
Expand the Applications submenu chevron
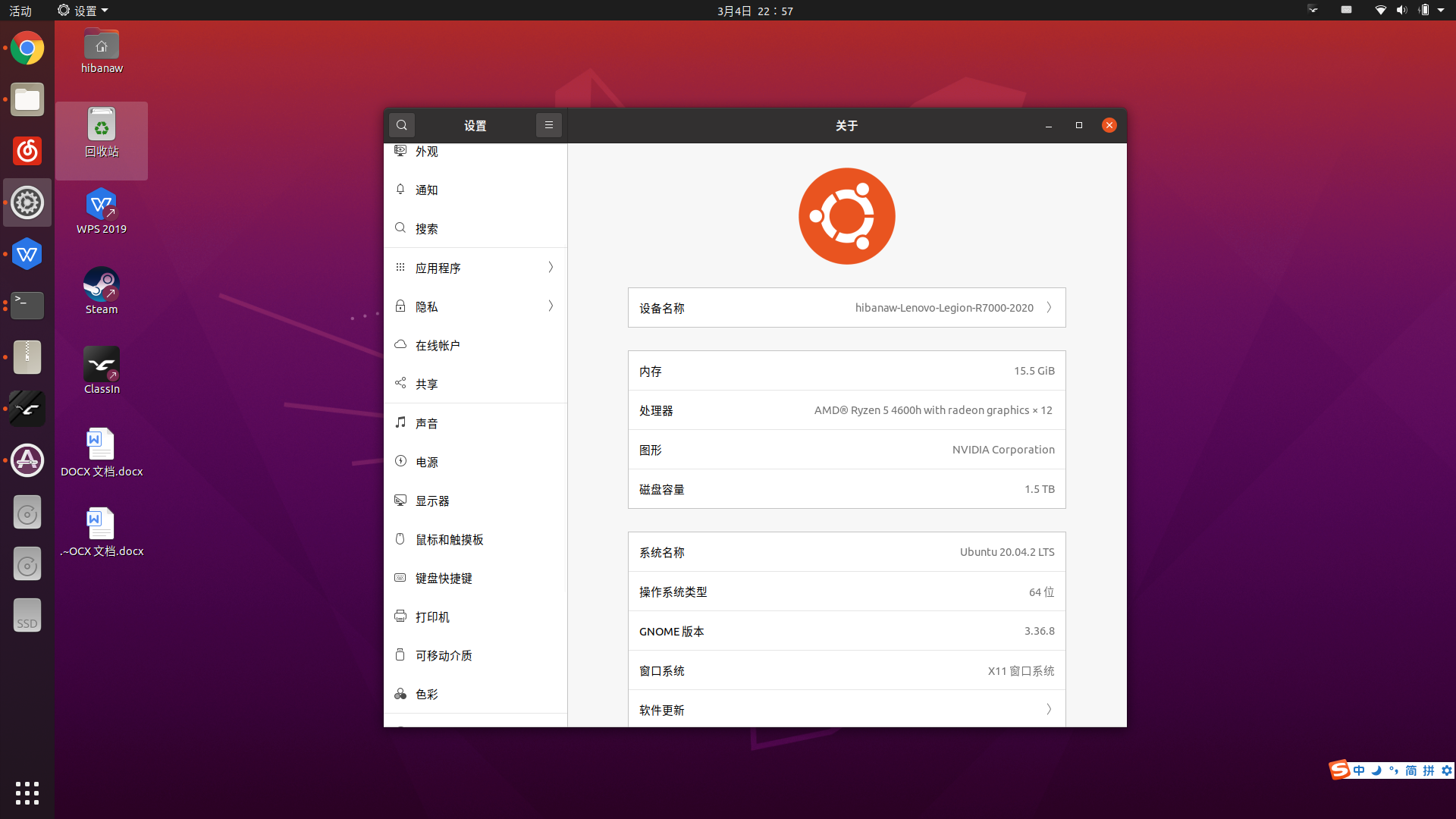coord(551,268)
